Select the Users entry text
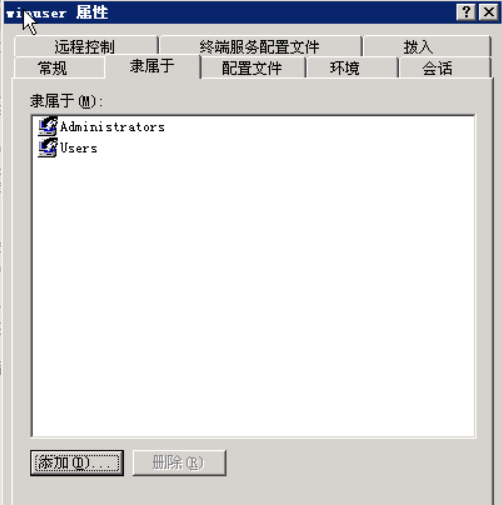This screenshot has width=502, height=505. pos(79,148)
